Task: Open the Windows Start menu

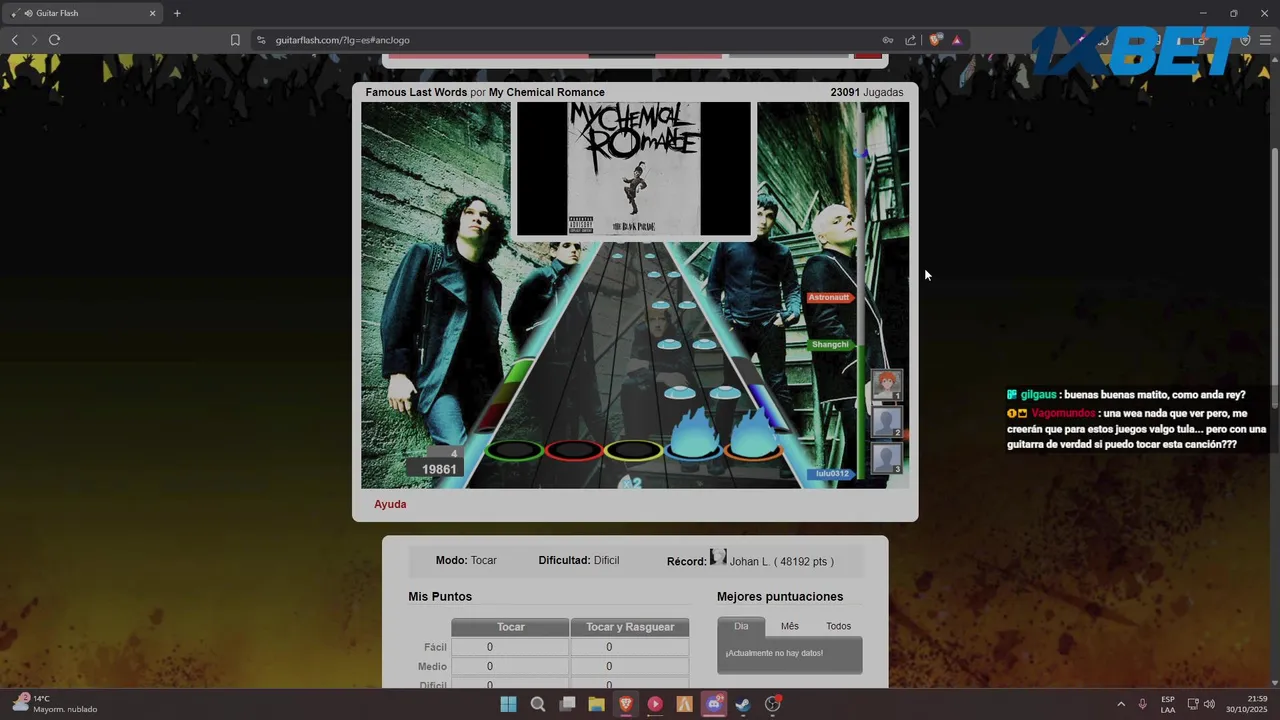Action: point(508,704)
